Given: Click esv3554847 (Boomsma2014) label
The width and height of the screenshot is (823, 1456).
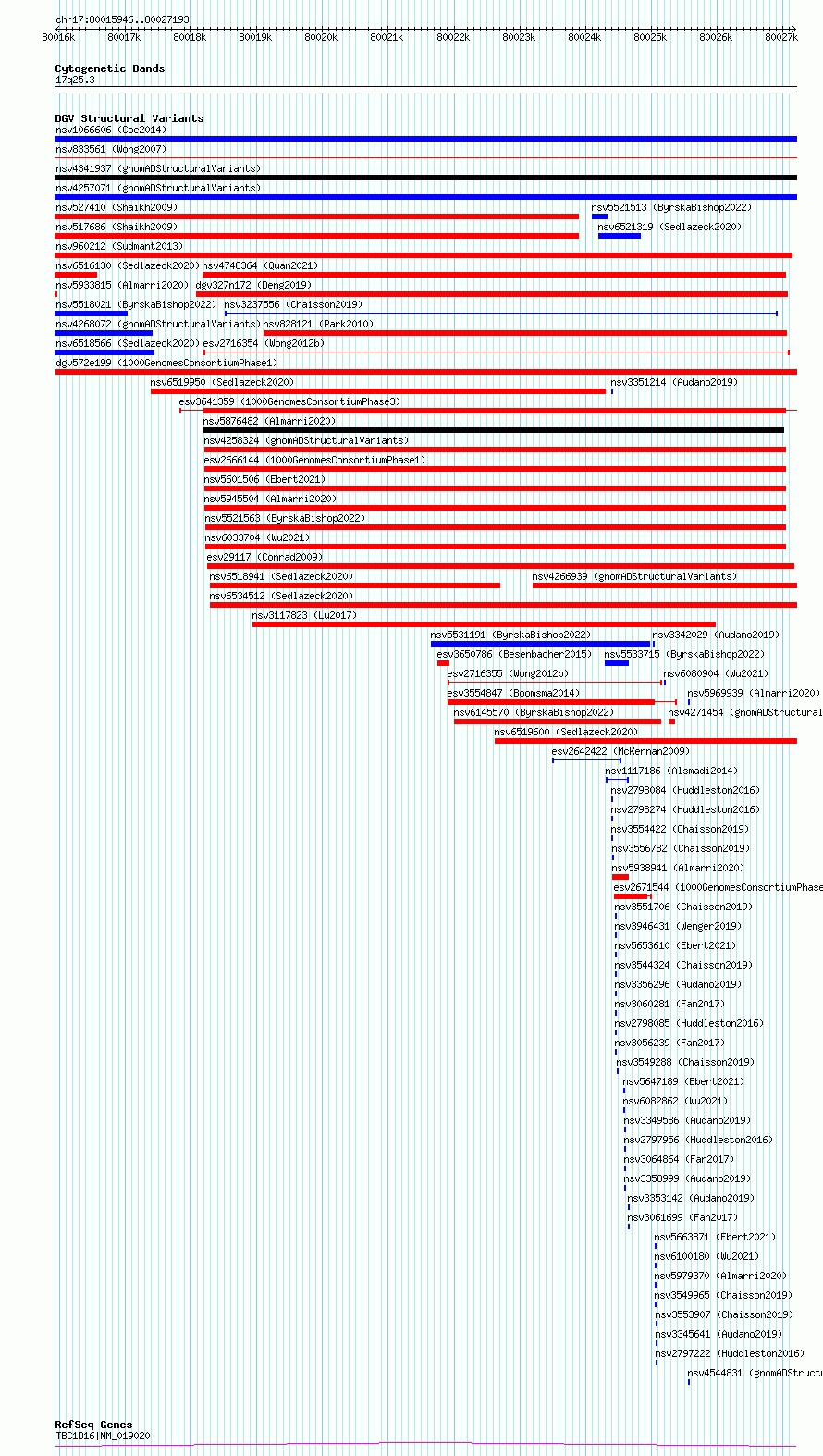Looking at the screenshot, I should tap(513, 693).
